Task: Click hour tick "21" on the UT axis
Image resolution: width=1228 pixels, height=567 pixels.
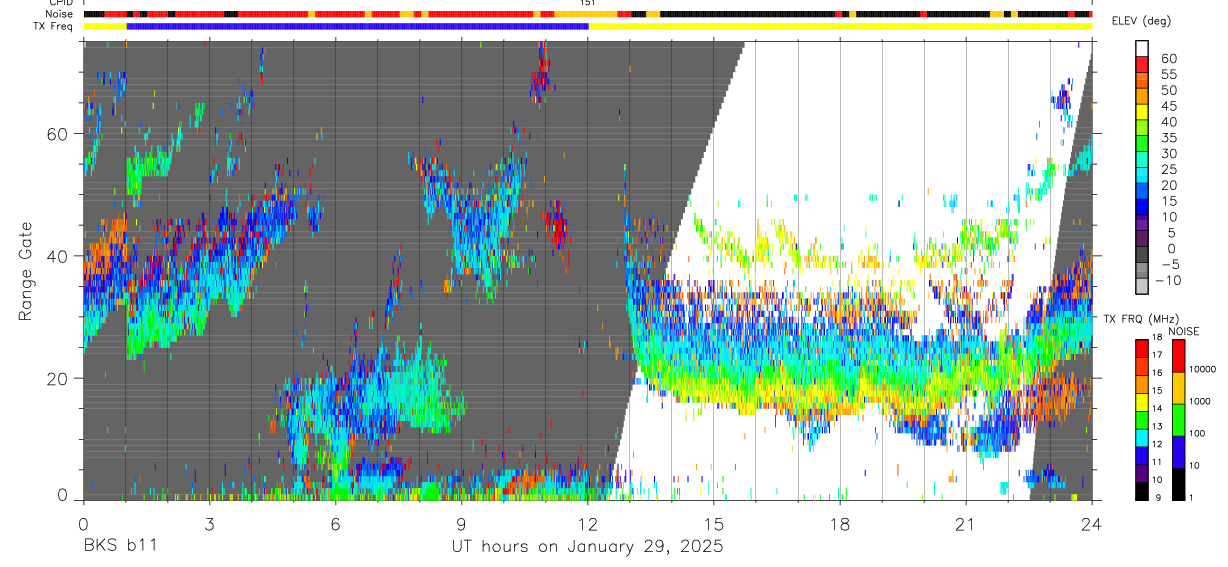Action: pyautogui.click(x=966, y=524)
